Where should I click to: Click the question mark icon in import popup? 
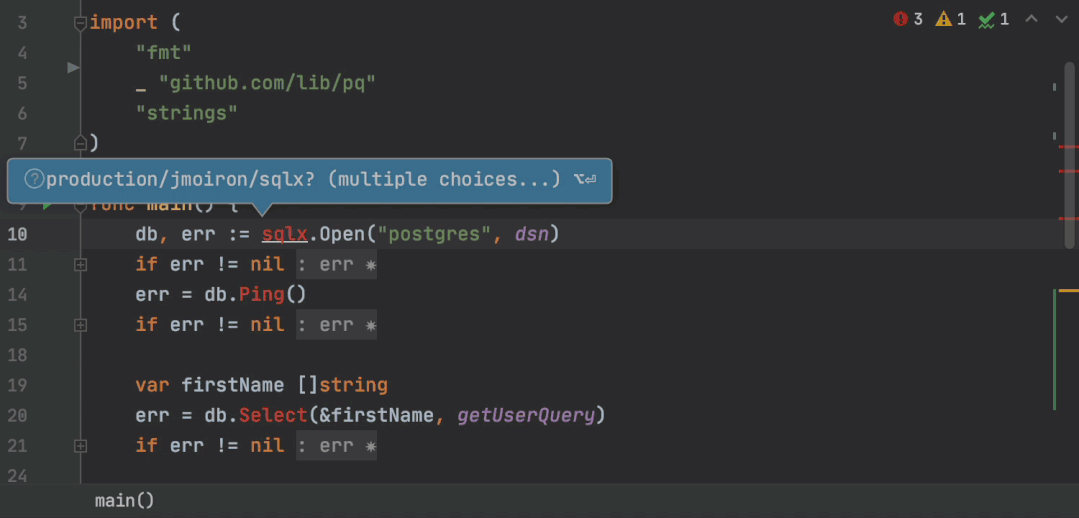34,180
